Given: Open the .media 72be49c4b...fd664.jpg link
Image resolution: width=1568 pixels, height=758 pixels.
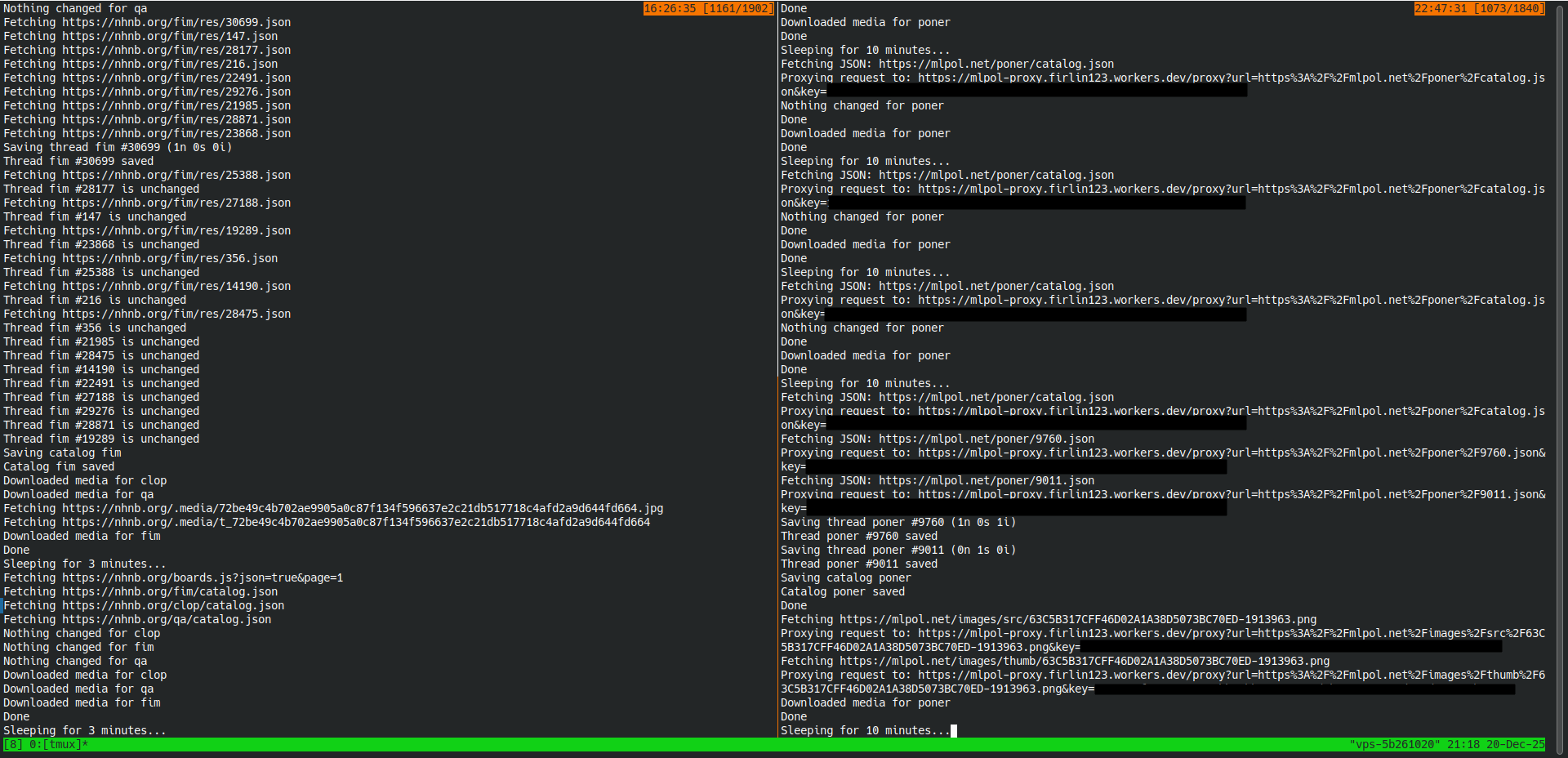Looking at the screenshot, I should click(x=363, y=508).
